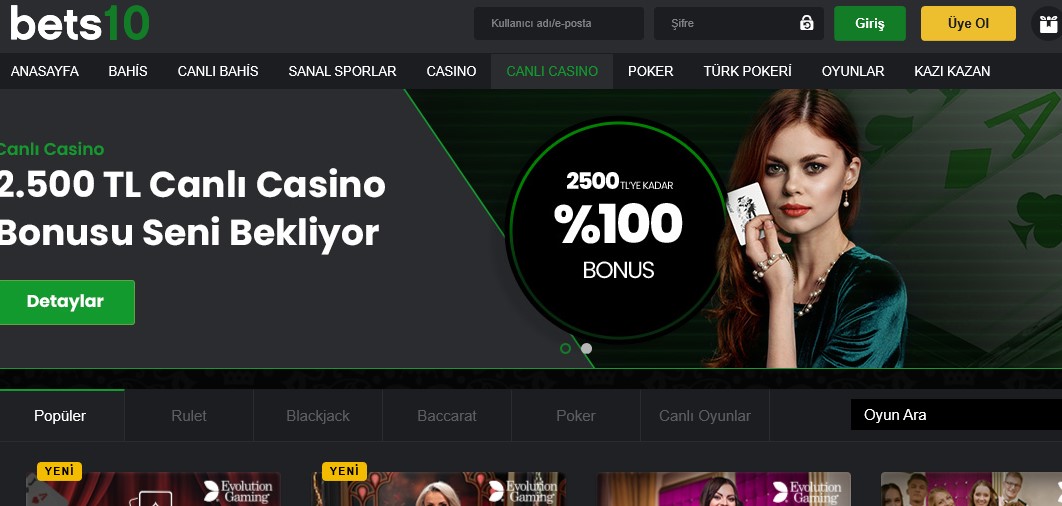Toggle password visibility lock icon
The height and width of the screenshot is (506, 1062).
tap(806, 23)
